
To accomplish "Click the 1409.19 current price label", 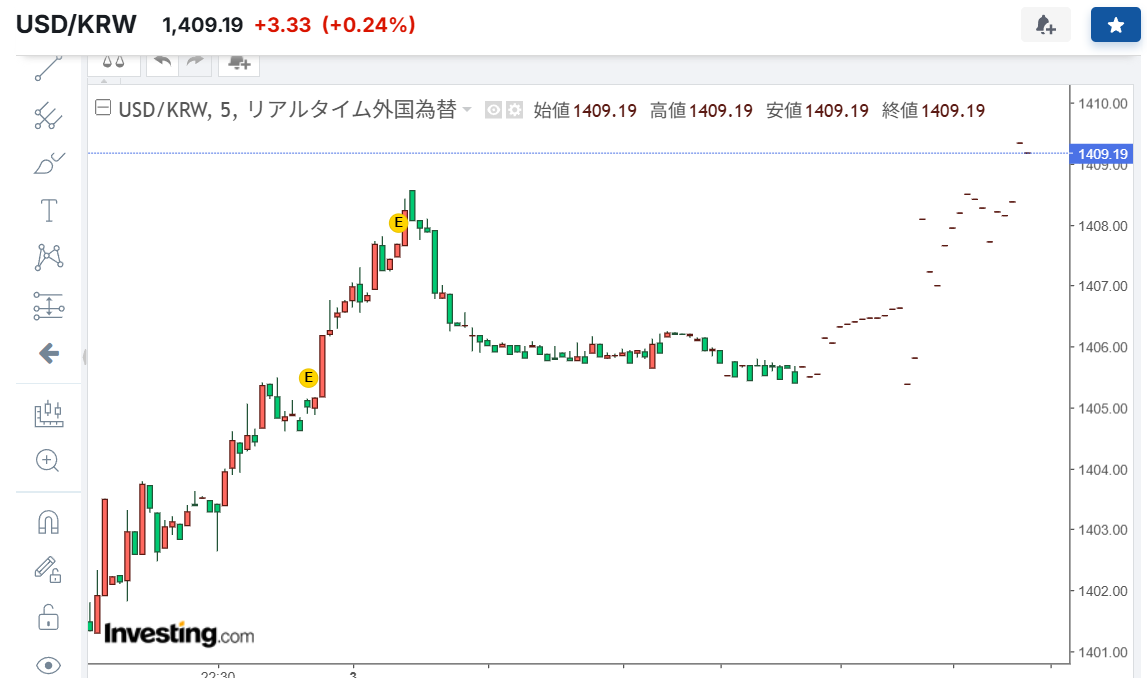I will point(1103,154).
